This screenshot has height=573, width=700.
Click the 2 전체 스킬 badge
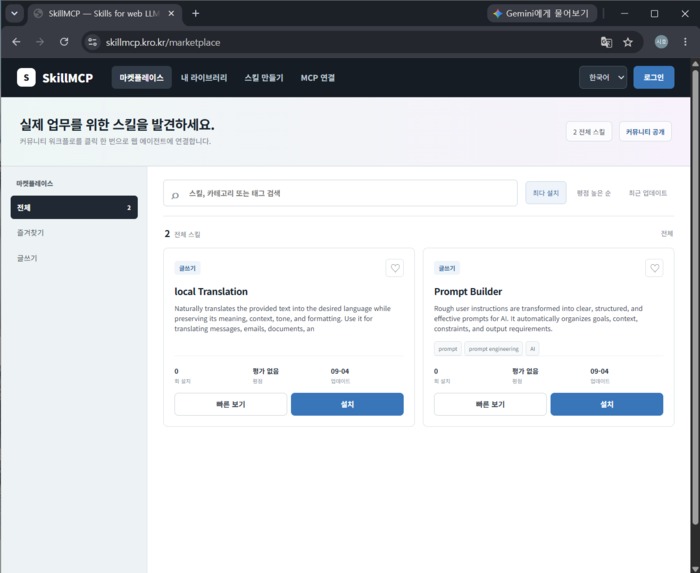(589, 132)
